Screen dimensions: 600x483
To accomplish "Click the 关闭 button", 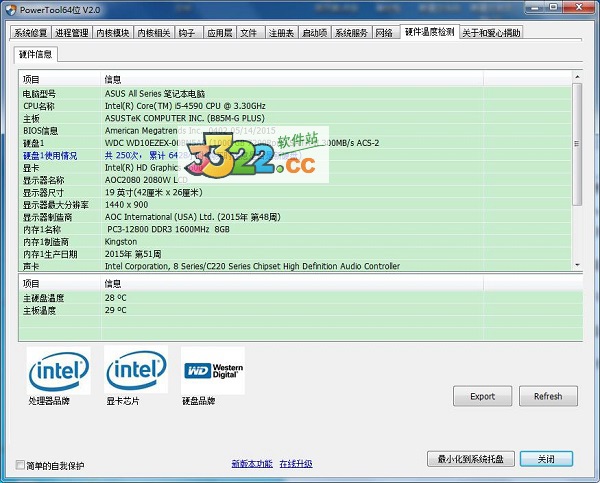I will [546, 459].
